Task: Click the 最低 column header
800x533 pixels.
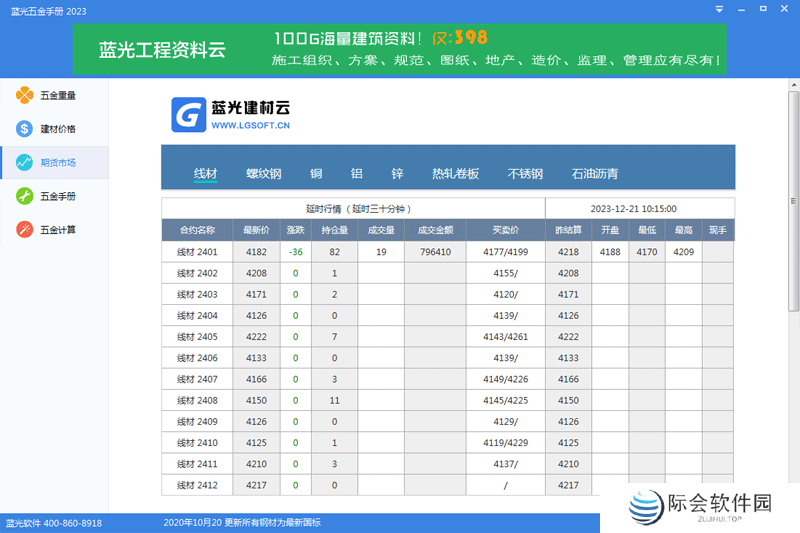Action: pyautogui.click(x=647, y=231)
